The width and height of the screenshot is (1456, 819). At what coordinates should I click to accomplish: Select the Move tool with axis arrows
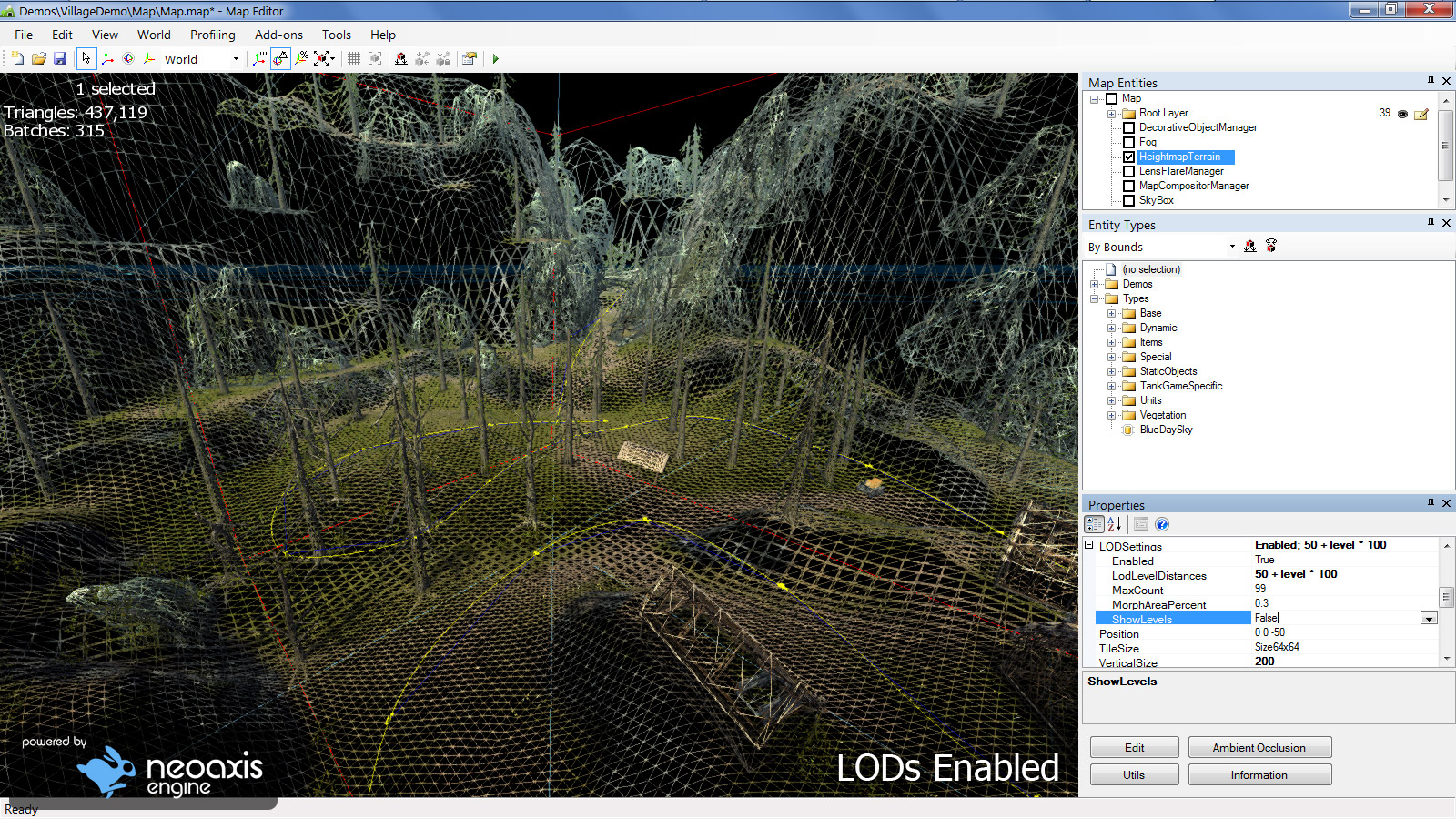pyautogui.click(x=107, y=59)
